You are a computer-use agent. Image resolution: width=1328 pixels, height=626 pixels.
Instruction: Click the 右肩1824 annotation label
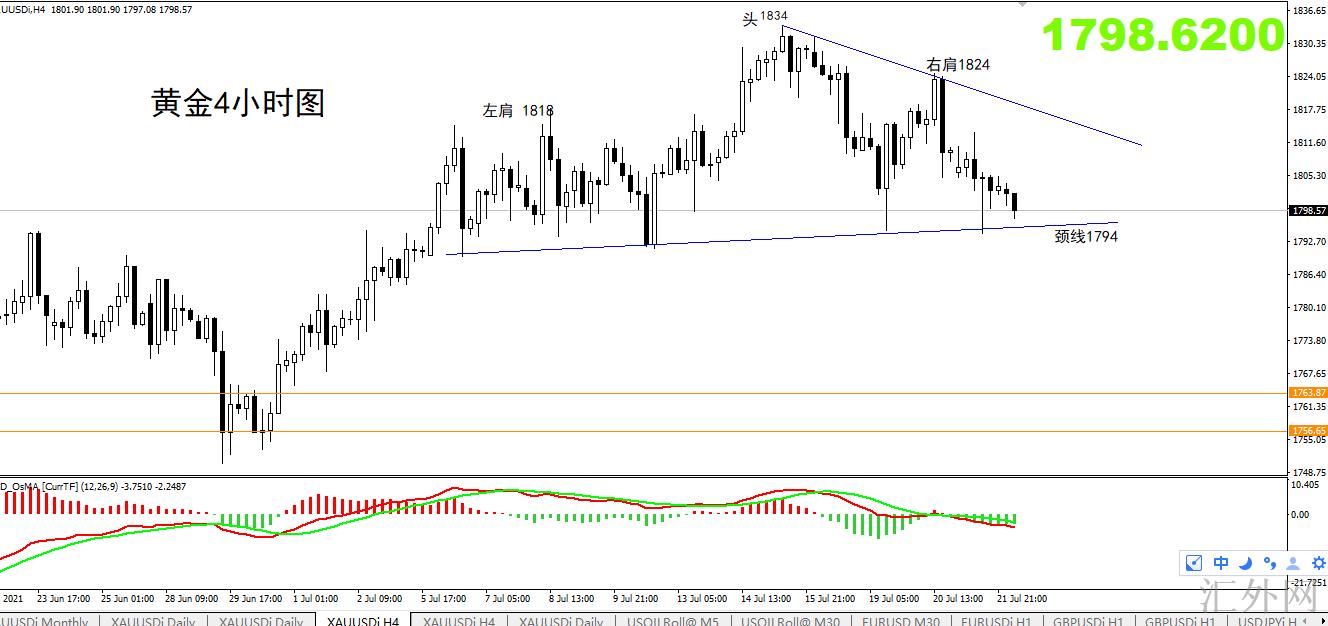tap(958, 64)
